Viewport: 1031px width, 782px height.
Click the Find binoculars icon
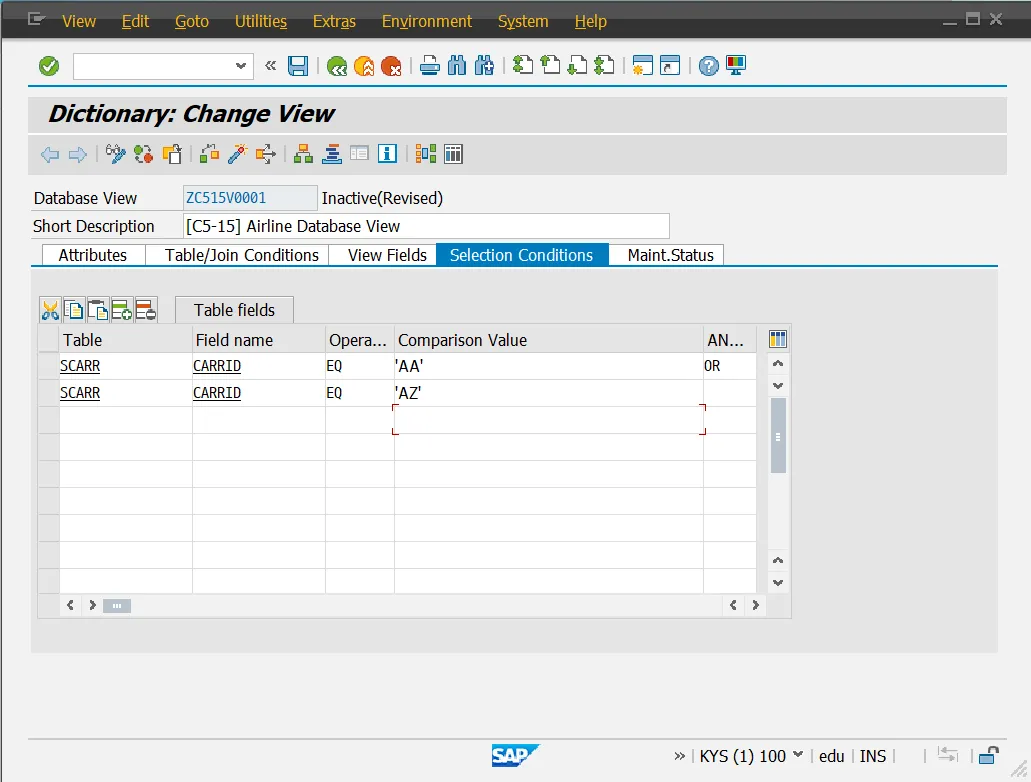[x=456, y=66]
